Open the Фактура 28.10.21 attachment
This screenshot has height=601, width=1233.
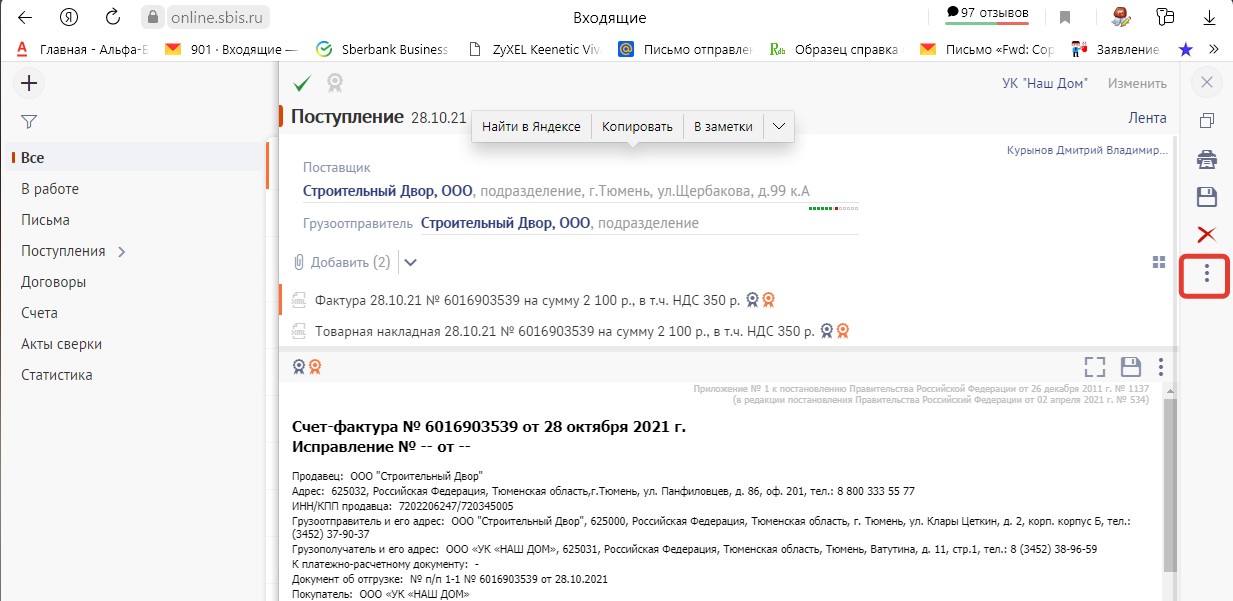click(527, 299)
